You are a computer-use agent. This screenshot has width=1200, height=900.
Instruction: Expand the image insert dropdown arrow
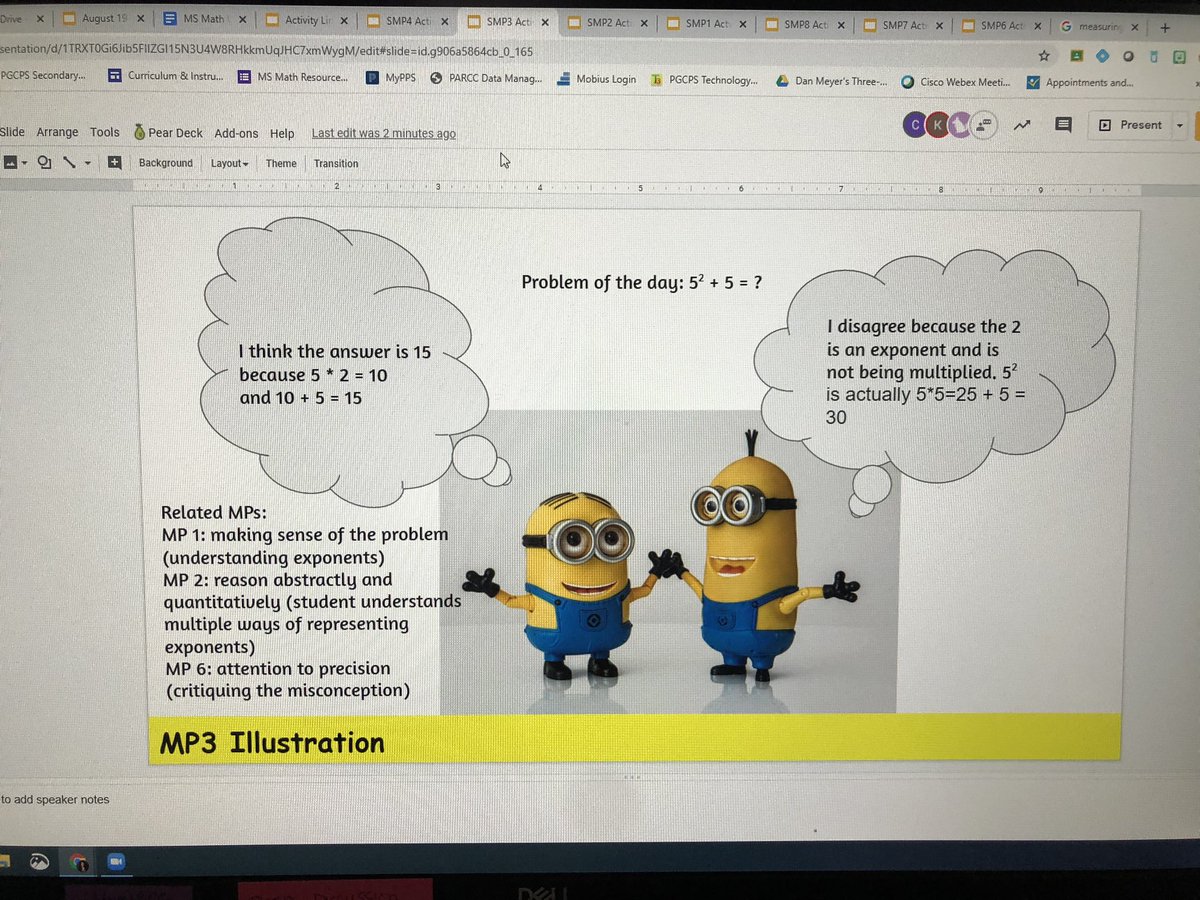coord(24,163)
